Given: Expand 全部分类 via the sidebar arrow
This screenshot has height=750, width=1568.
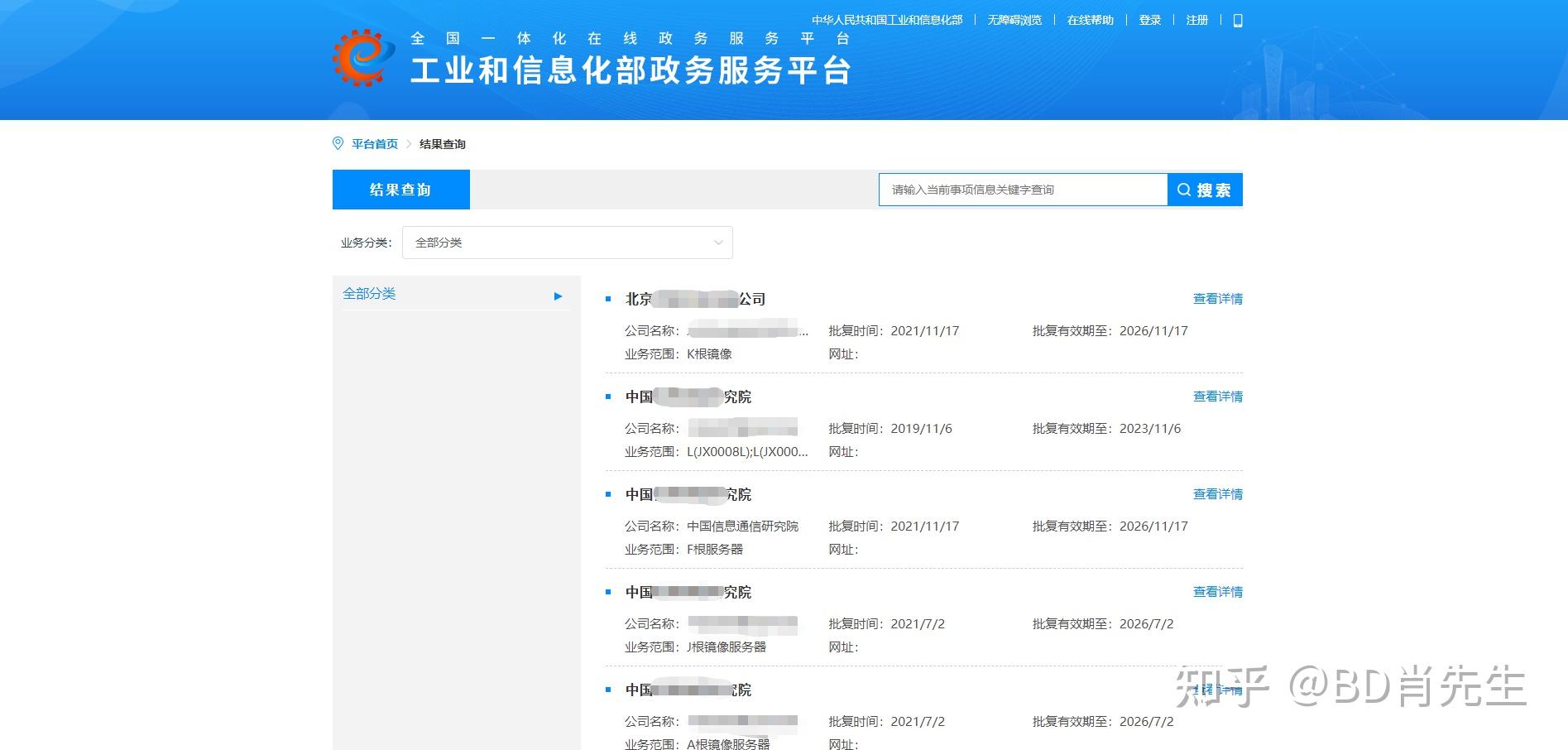Looking at the screenshot, I should tap(559, 295).
